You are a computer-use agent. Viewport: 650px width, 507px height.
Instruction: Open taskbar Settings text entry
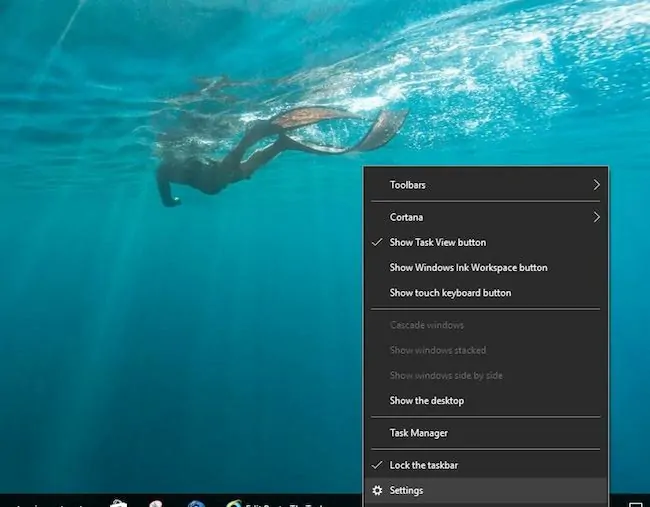tap(406, 491)
